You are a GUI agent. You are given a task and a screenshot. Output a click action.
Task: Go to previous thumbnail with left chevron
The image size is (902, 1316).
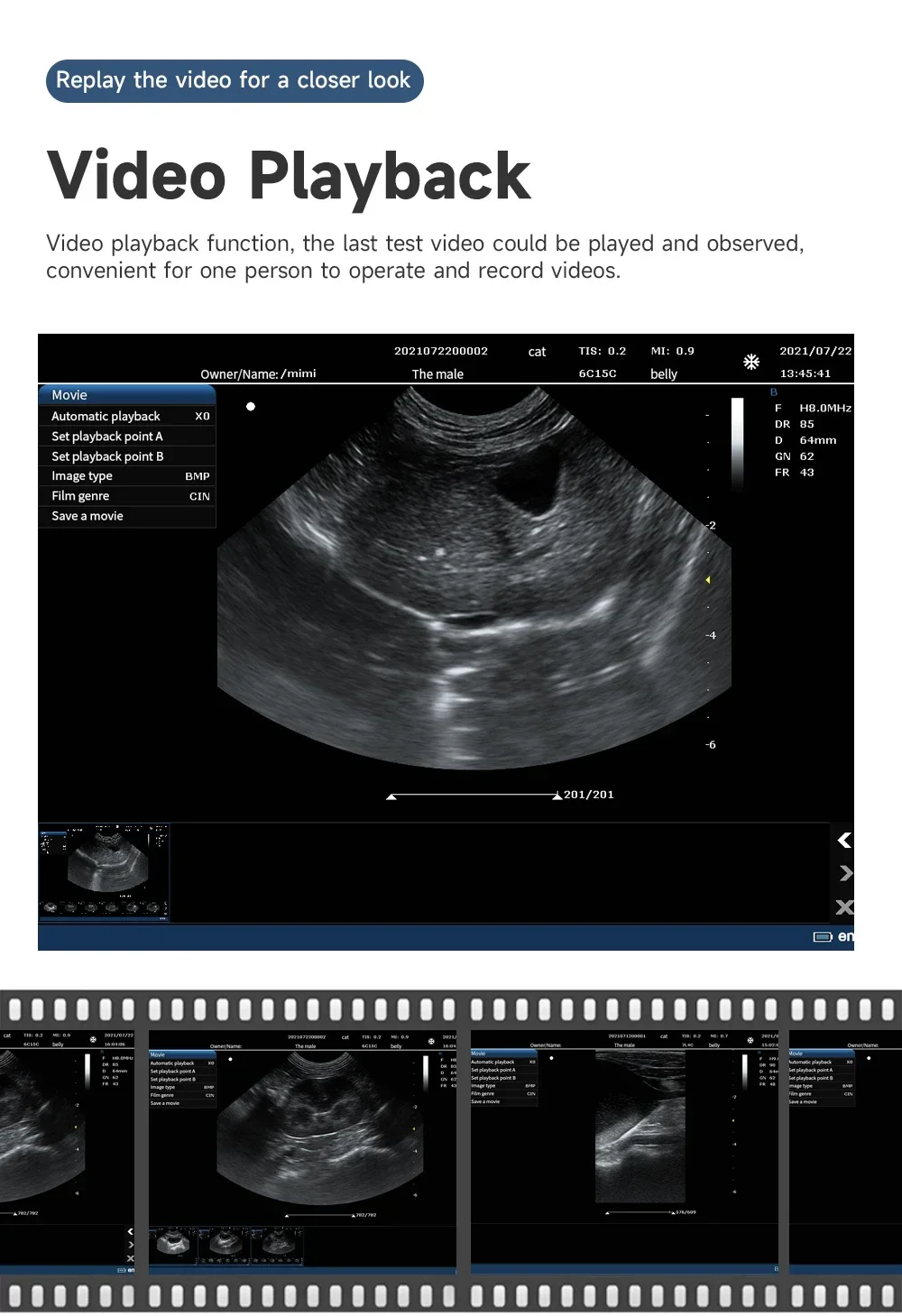coord(844,840)
